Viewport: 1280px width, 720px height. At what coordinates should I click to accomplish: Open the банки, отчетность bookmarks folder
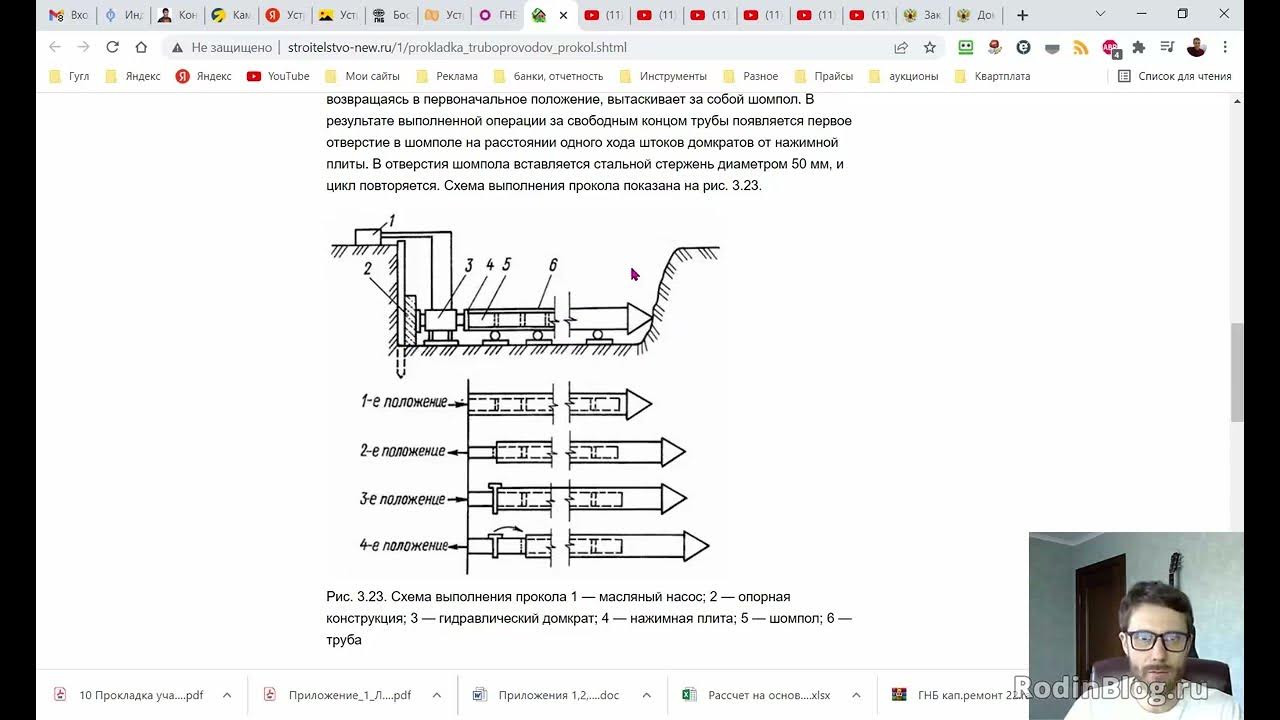(548, 76)
